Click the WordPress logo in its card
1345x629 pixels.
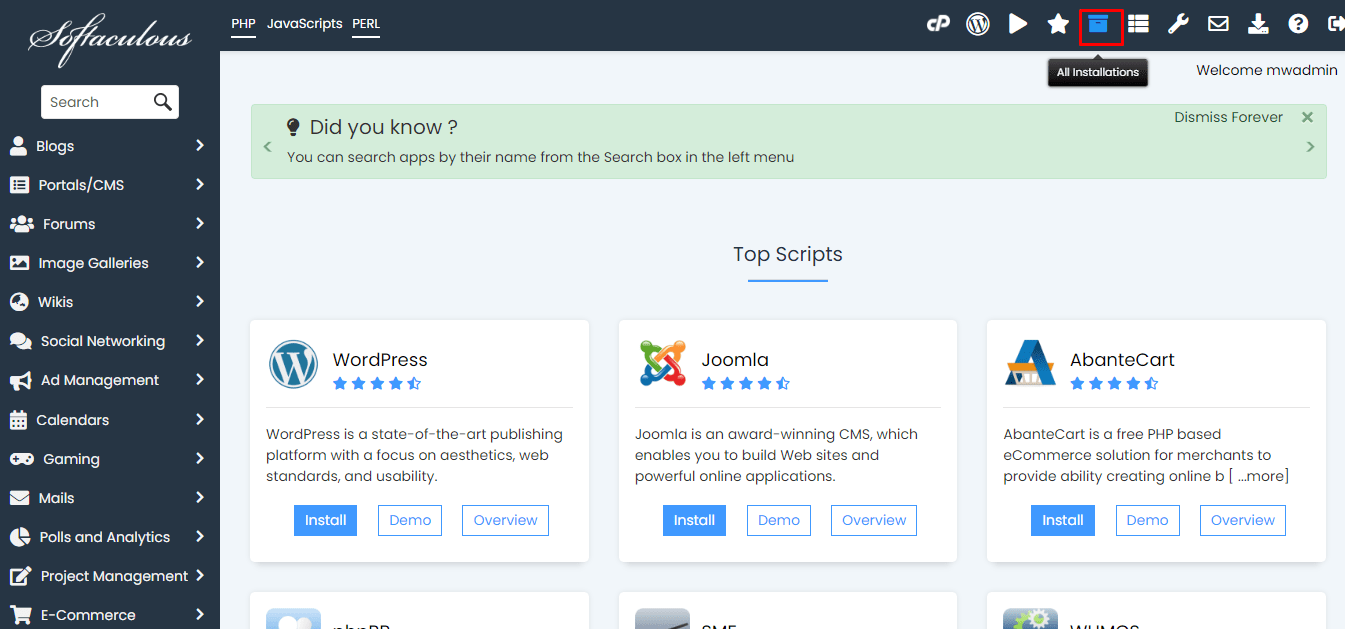click(x=293, y=365)
